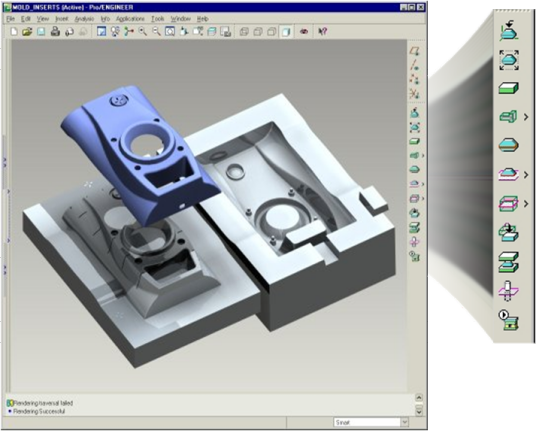Switch display to wireframe mode
Screen dimensions: 536x431
(x=244, y=32)
